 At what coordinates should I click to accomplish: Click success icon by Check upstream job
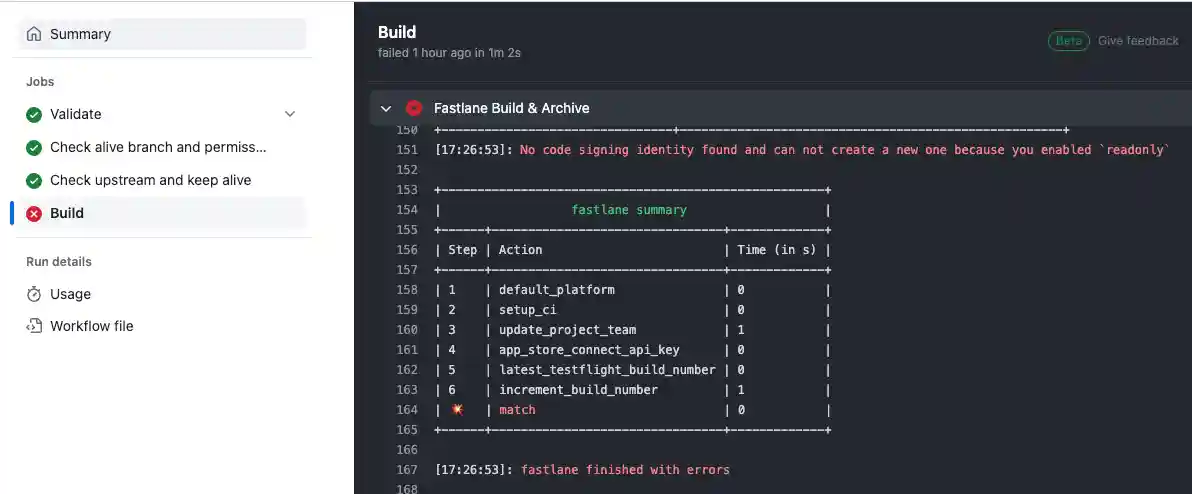tap(34, 180)
